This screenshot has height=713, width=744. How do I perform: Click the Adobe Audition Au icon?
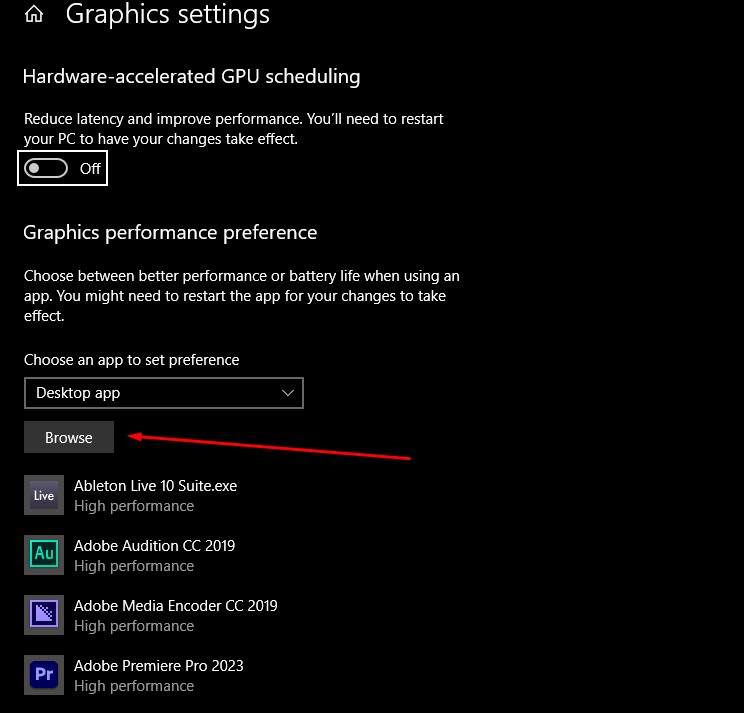43,555
